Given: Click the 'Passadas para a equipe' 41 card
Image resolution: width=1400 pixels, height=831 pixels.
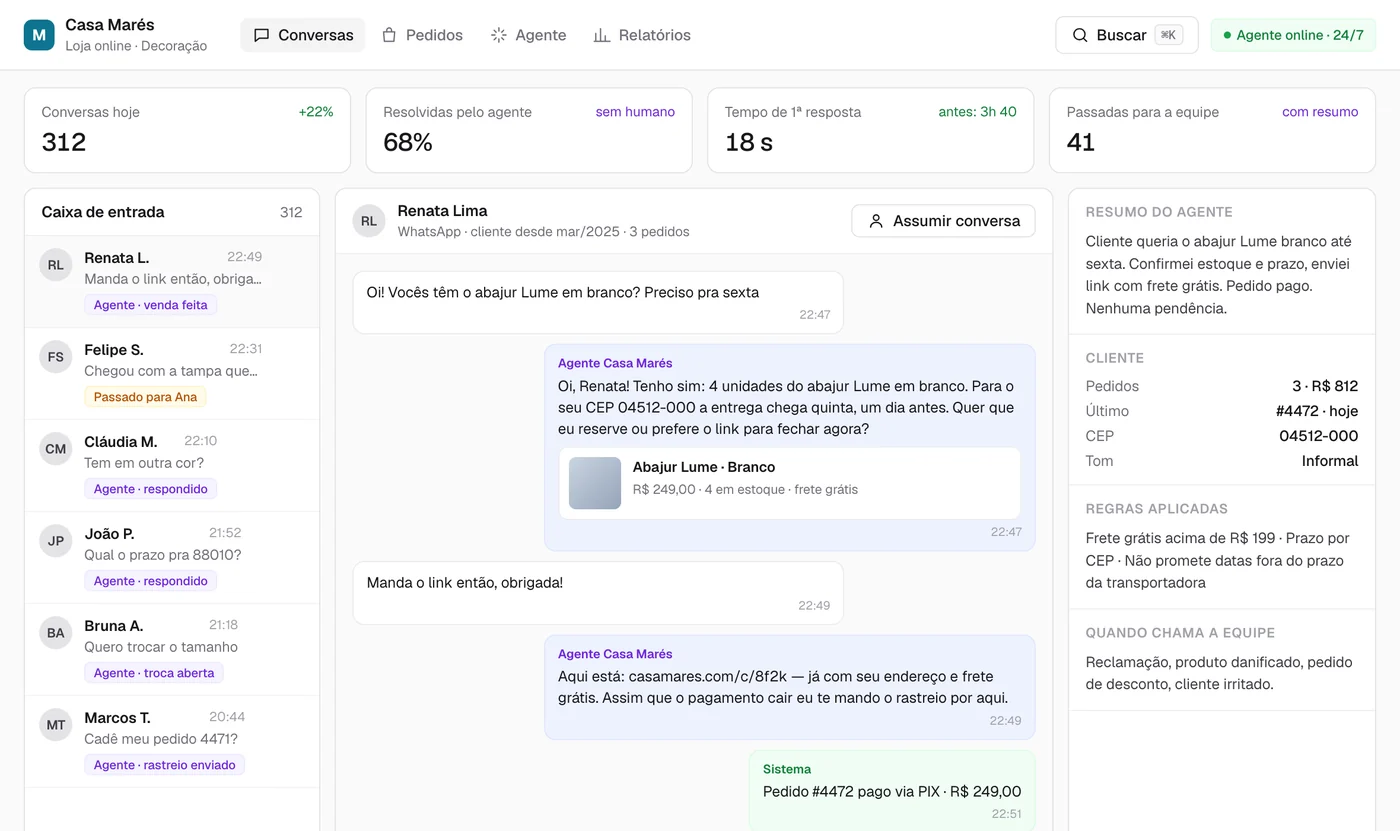Looking at the screenshot, I should 1212,130.
